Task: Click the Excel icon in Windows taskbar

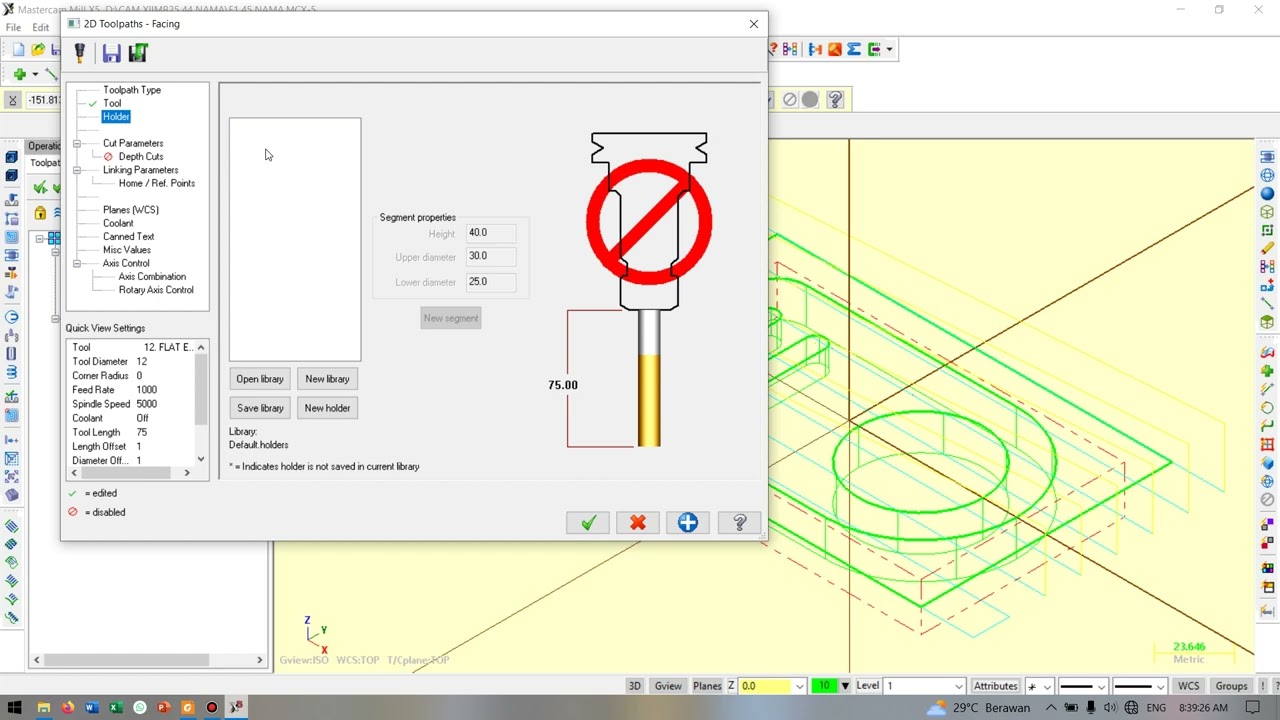Action: coord(115,708)
